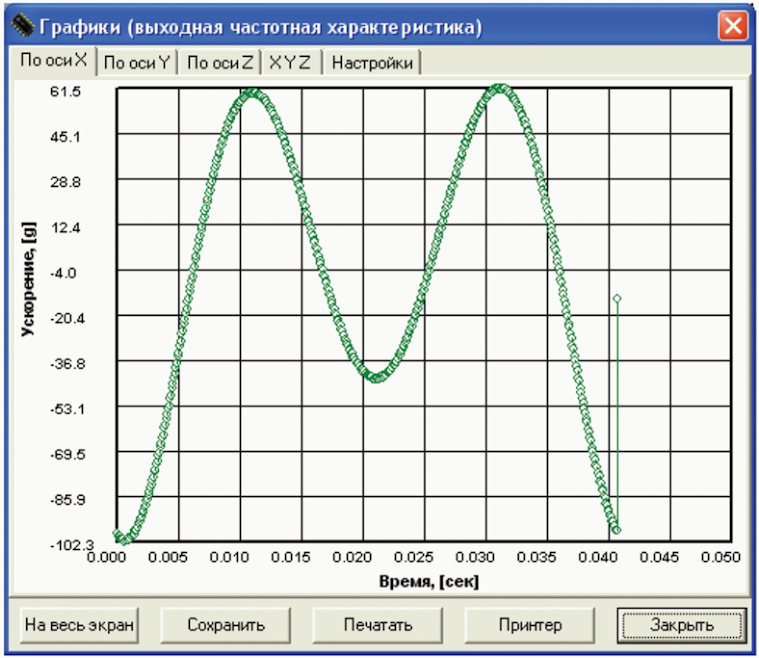The width and height of the screenshot is (759, 658).
Task: Click the first curve peak near 0.010
Action: [x=252, y=93]
